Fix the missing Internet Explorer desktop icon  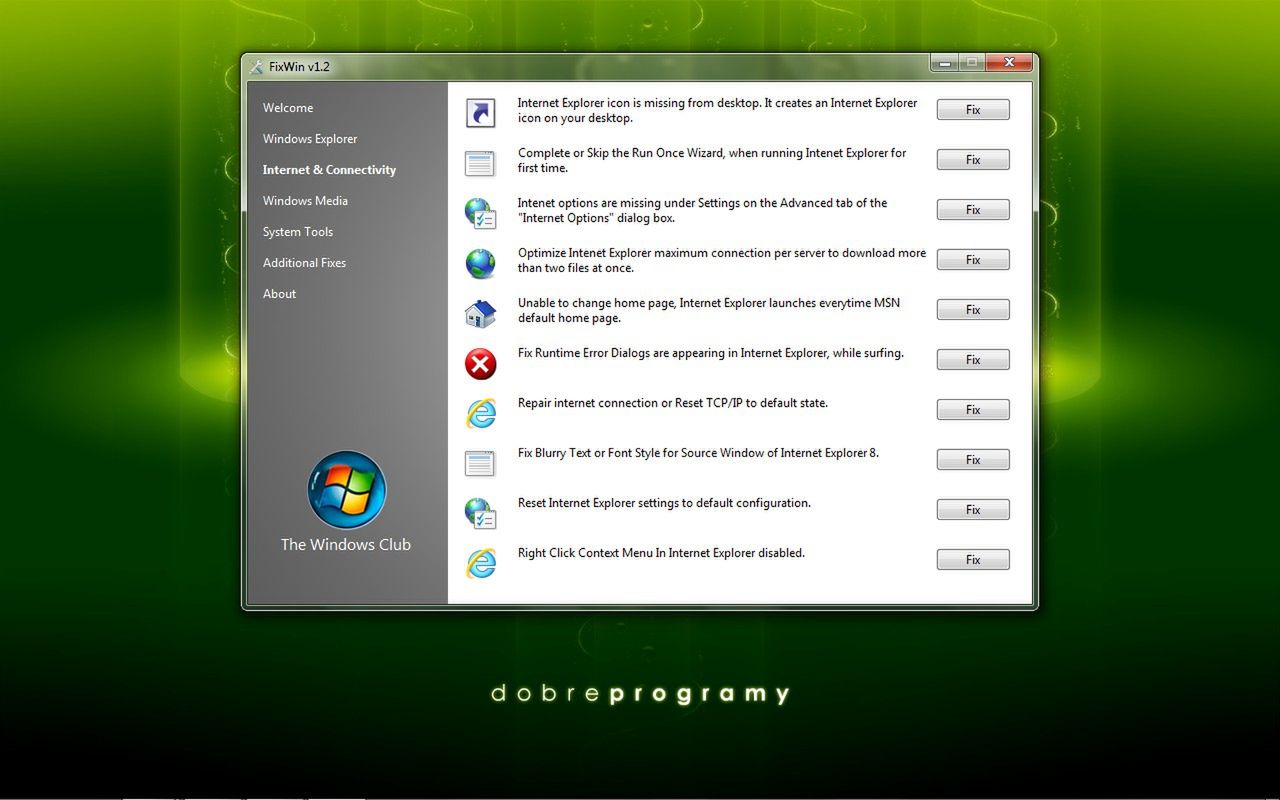[973, 110]
